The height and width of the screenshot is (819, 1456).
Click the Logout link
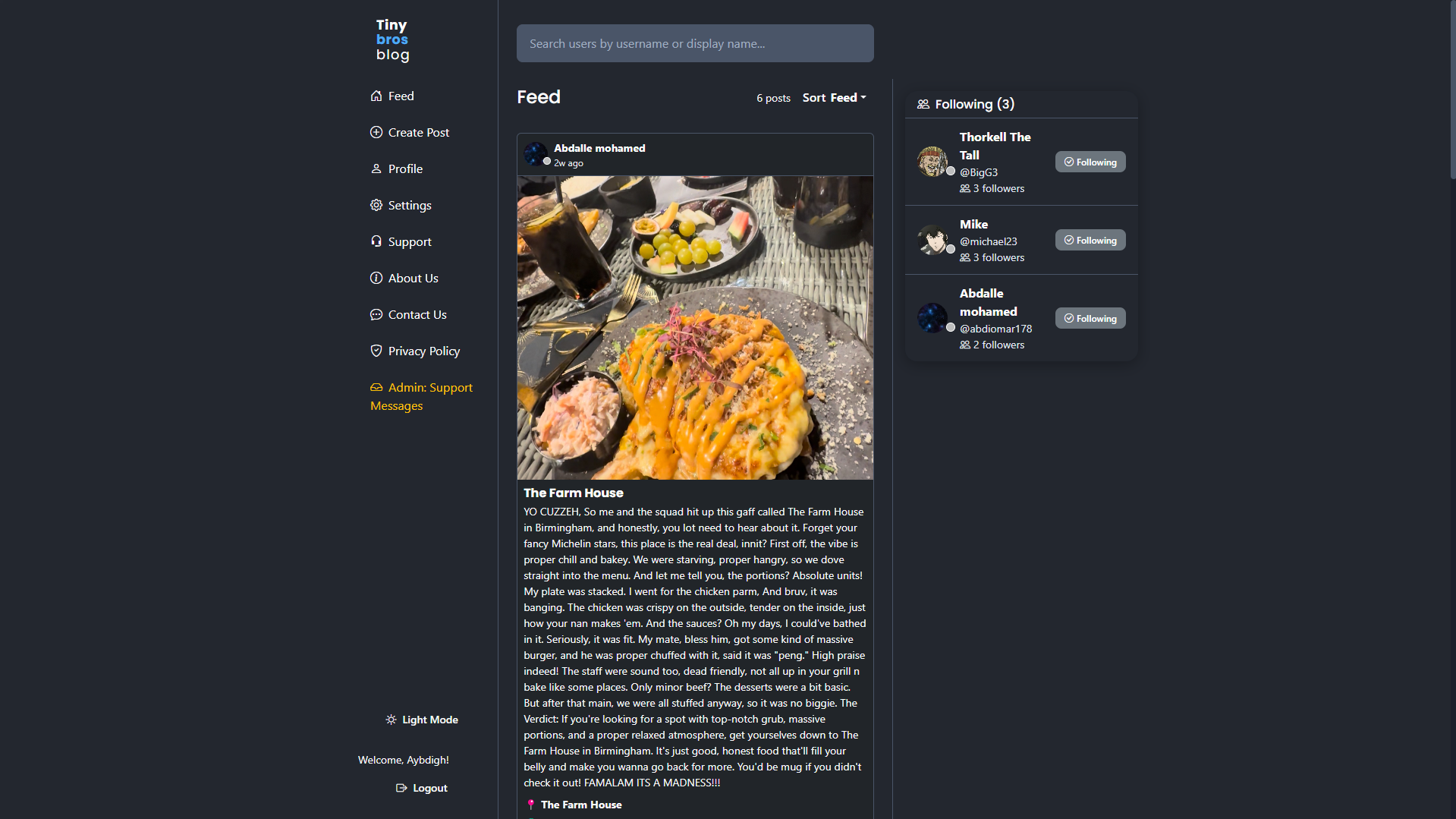click(x=422, y=788)
